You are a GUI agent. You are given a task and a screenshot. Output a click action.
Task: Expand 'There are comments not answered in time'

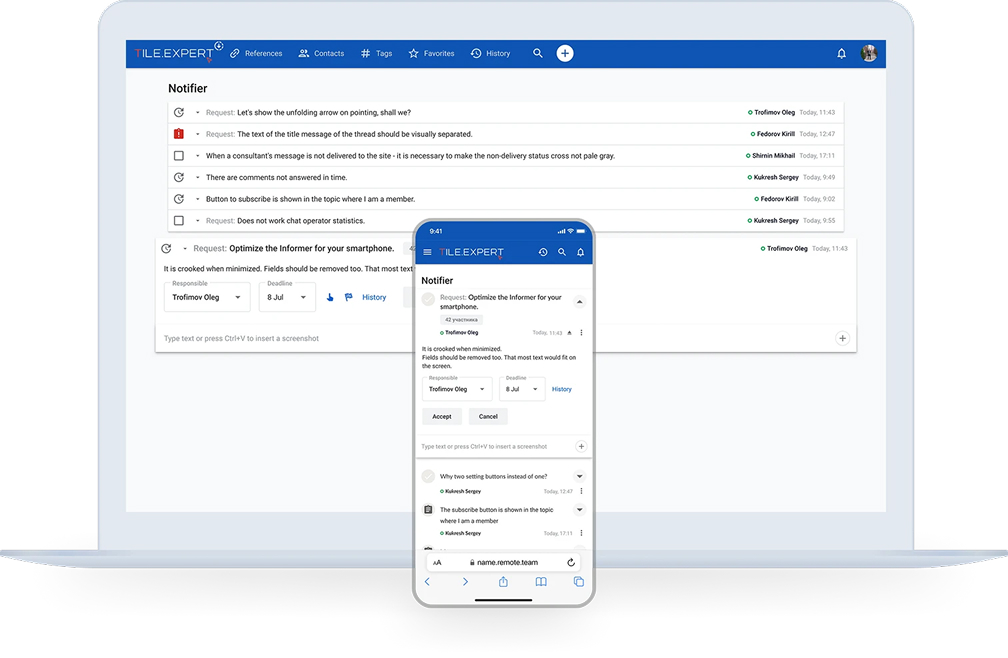[x=197, y=177]
